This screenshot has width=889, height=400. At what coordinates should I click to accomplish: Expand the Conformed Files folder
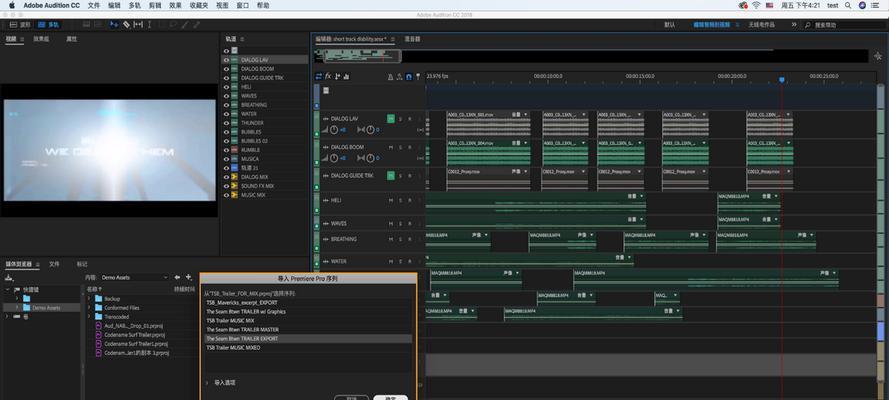[x=89, y=308]
